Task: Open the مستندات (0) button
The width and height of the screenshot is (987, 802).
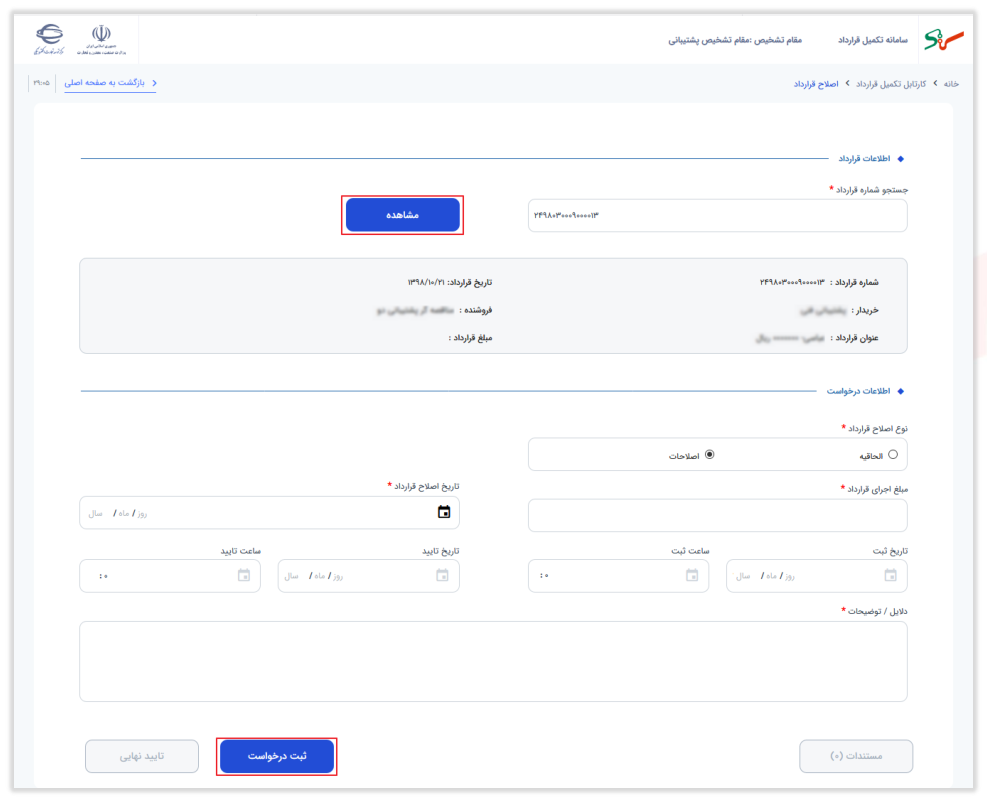Action: point(855,756)
